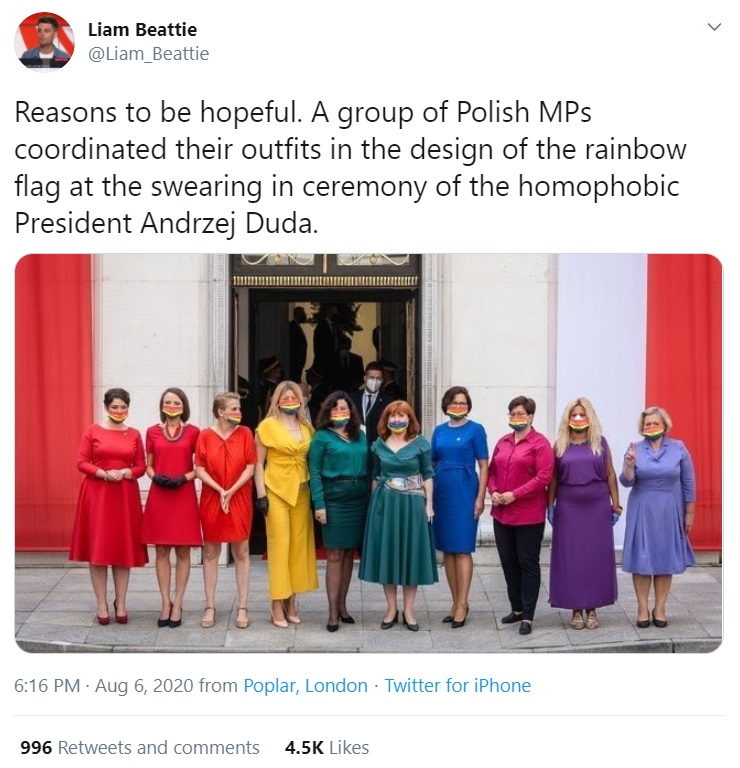
Task: Open Liam Beattie's profile avatar
Action: point(45,42)
